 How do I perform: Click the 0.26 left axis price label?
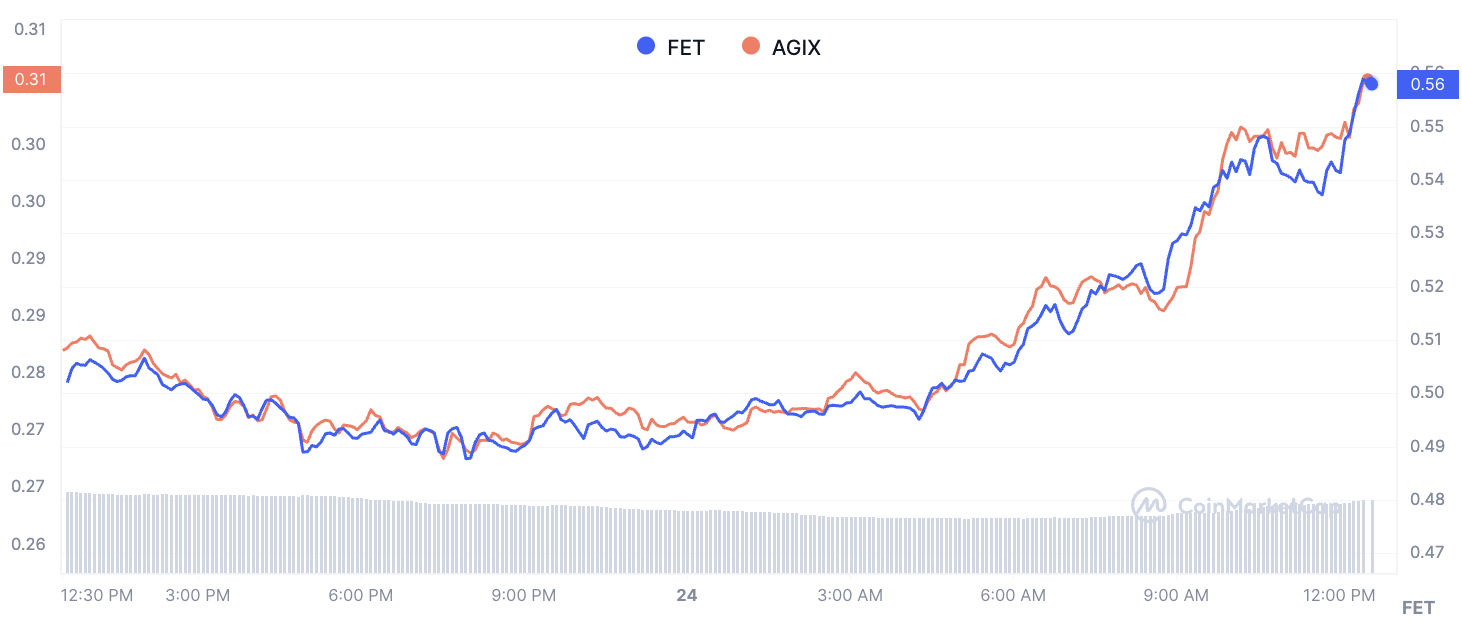(x=30, y=544)
